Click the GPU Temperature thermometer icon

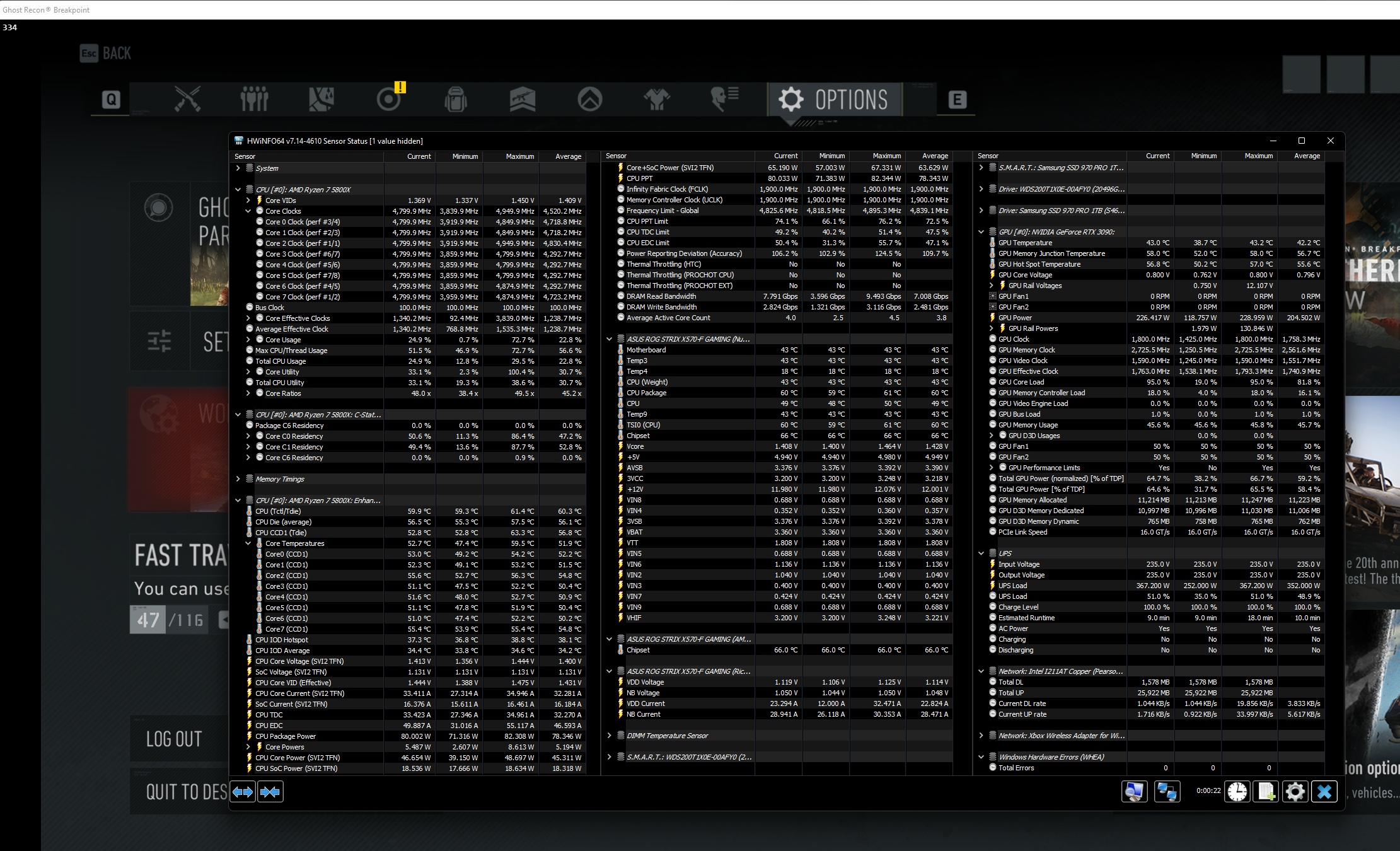pos(992,243)
